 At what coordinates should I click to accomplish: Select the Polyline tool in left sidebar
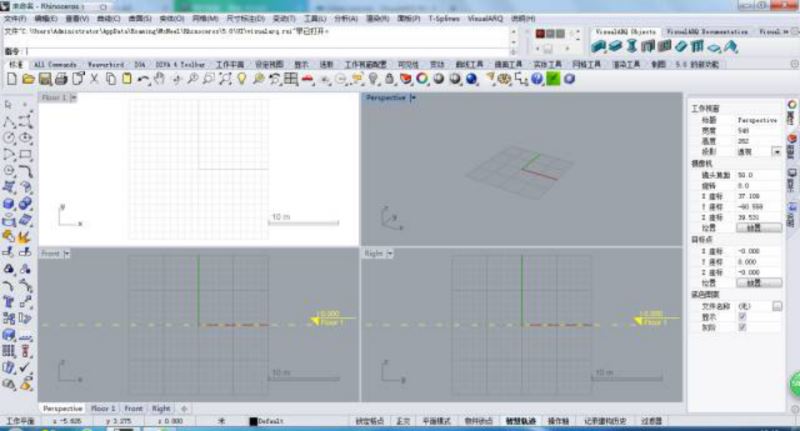pyautogui.click(x=9, y=121)
